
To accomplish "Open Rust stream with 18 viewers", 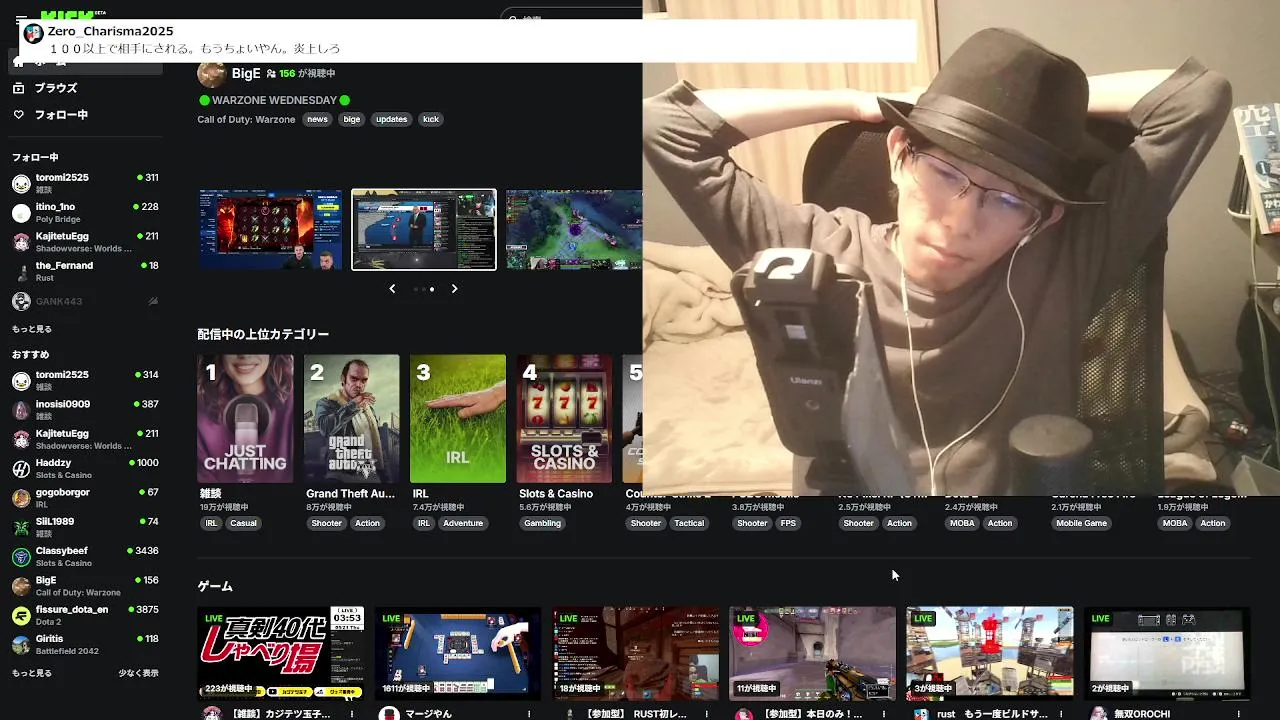I will pos(635,653).
